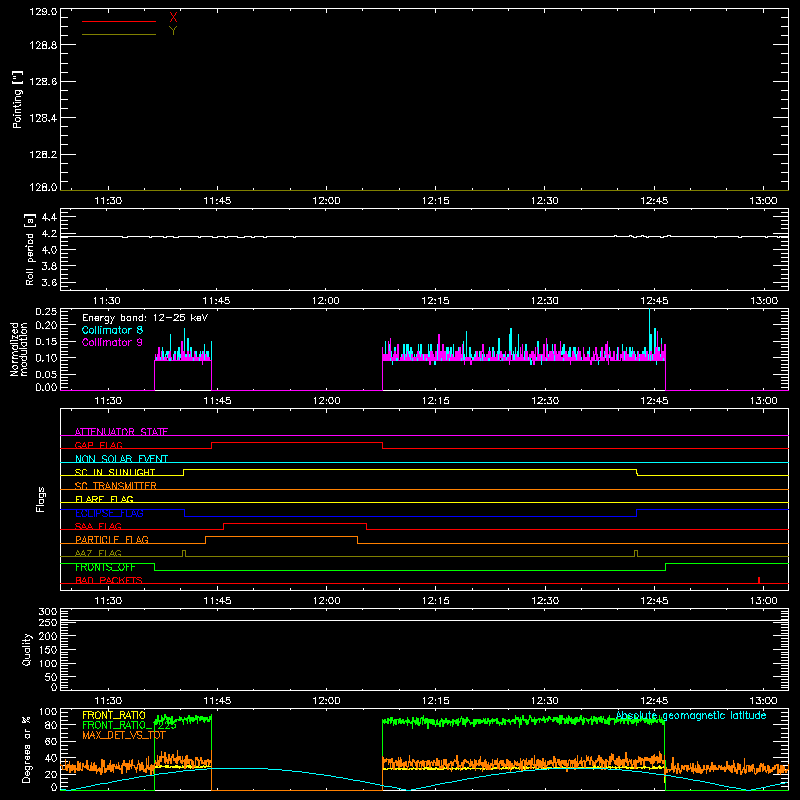Click the 'FLARE_FLAG' flag label
This screenshot has width=800, height=800.
point(104,499)
